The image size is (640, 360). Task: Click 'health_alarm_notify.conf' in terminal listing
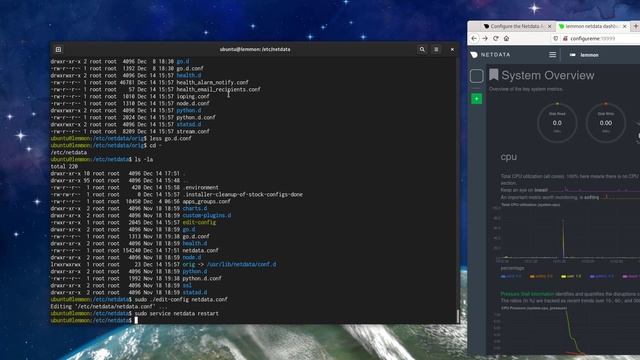(x=213, y=82)
